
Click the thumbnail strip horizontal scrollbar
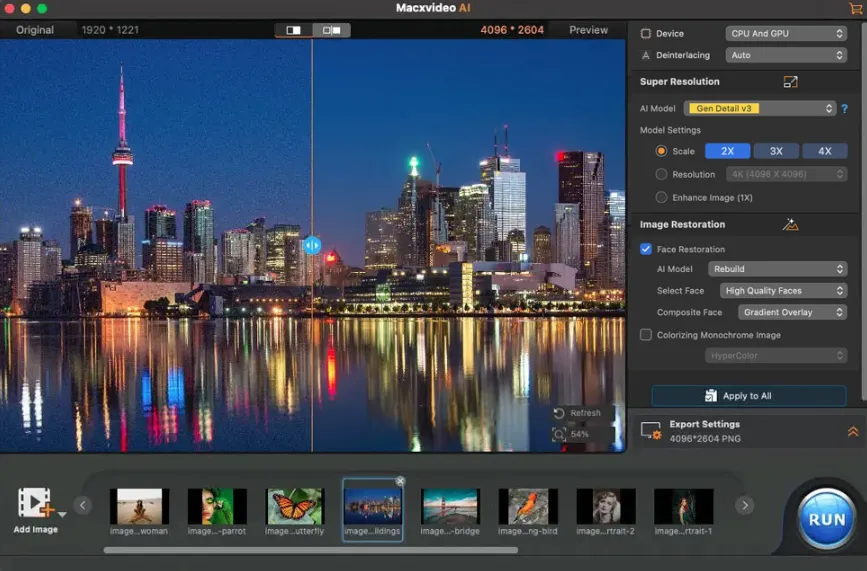pos(311,550)
